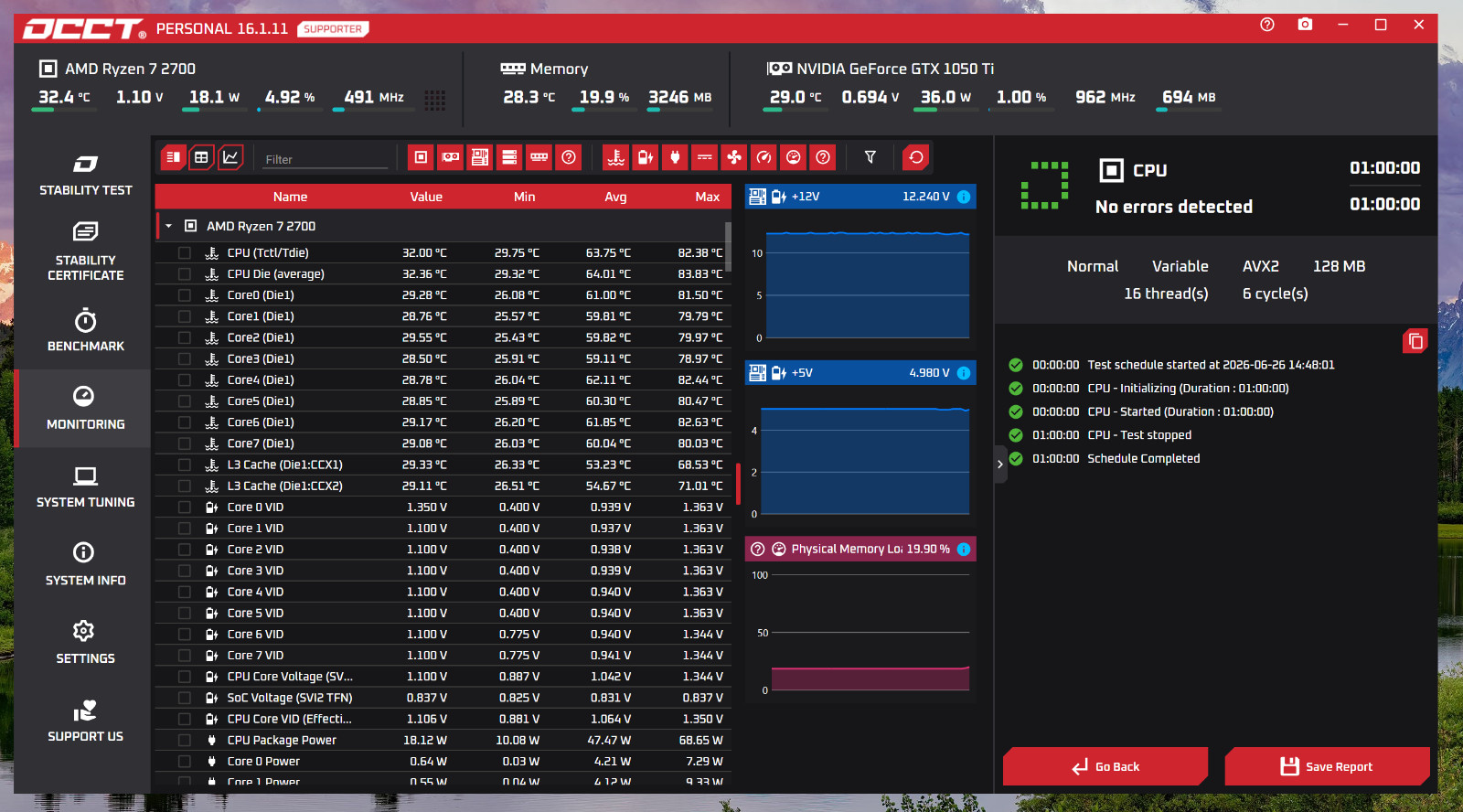
Task: Toggle the GPU hardware filter icon
Action: pos(451,157)
